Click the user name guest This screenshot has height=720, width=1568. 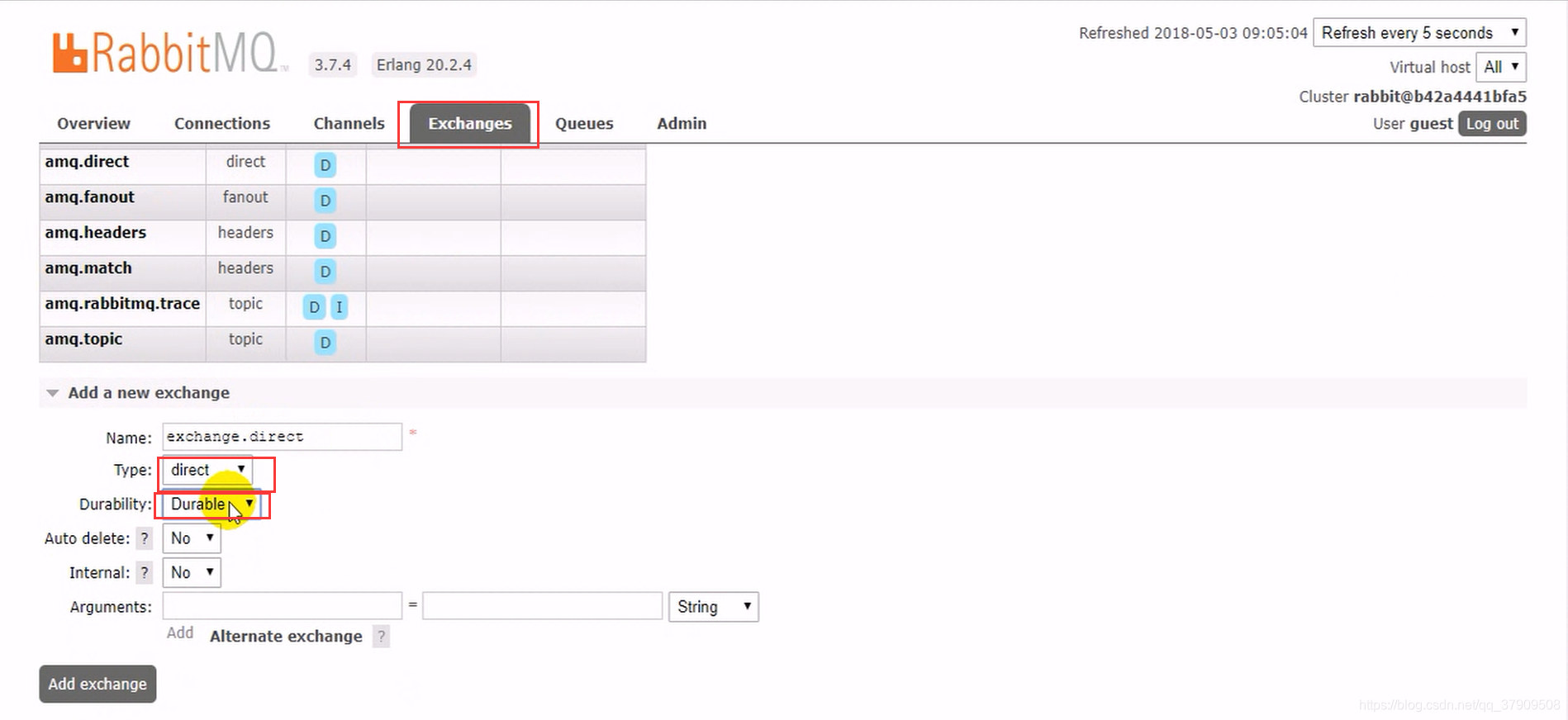(1431, 124)
